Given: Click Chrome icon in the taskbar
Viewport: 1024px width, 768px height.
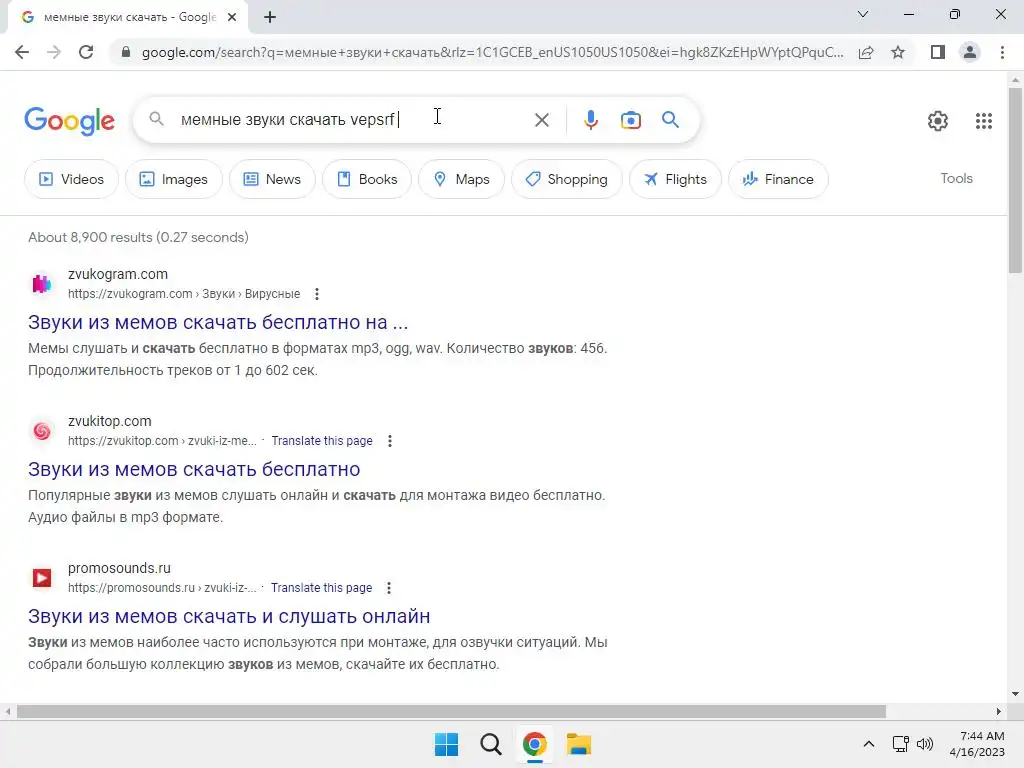Looking at the screenshot, I should point(534,744).
